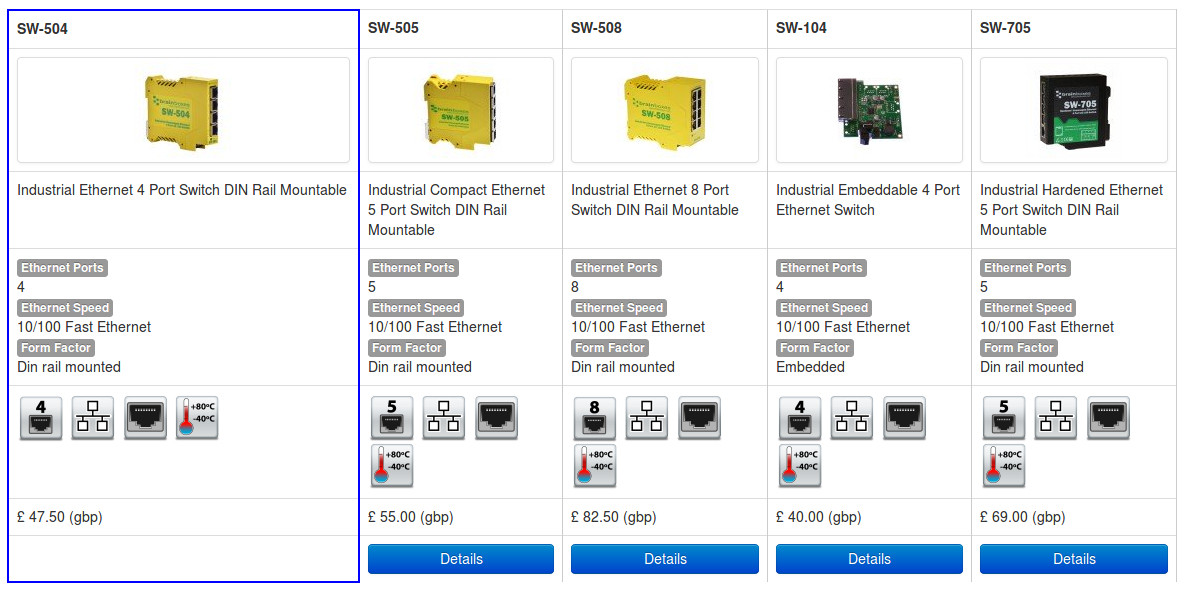Click the network topology icon under SW-104

tap(852, 418)
